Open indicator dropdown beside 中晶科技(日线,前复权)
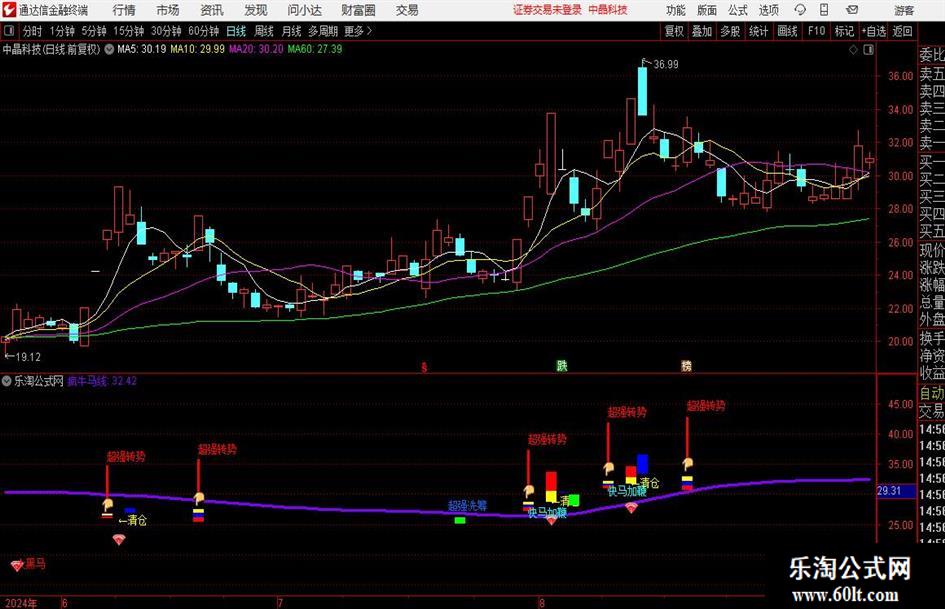945x609 pixels. click(109, 49)
